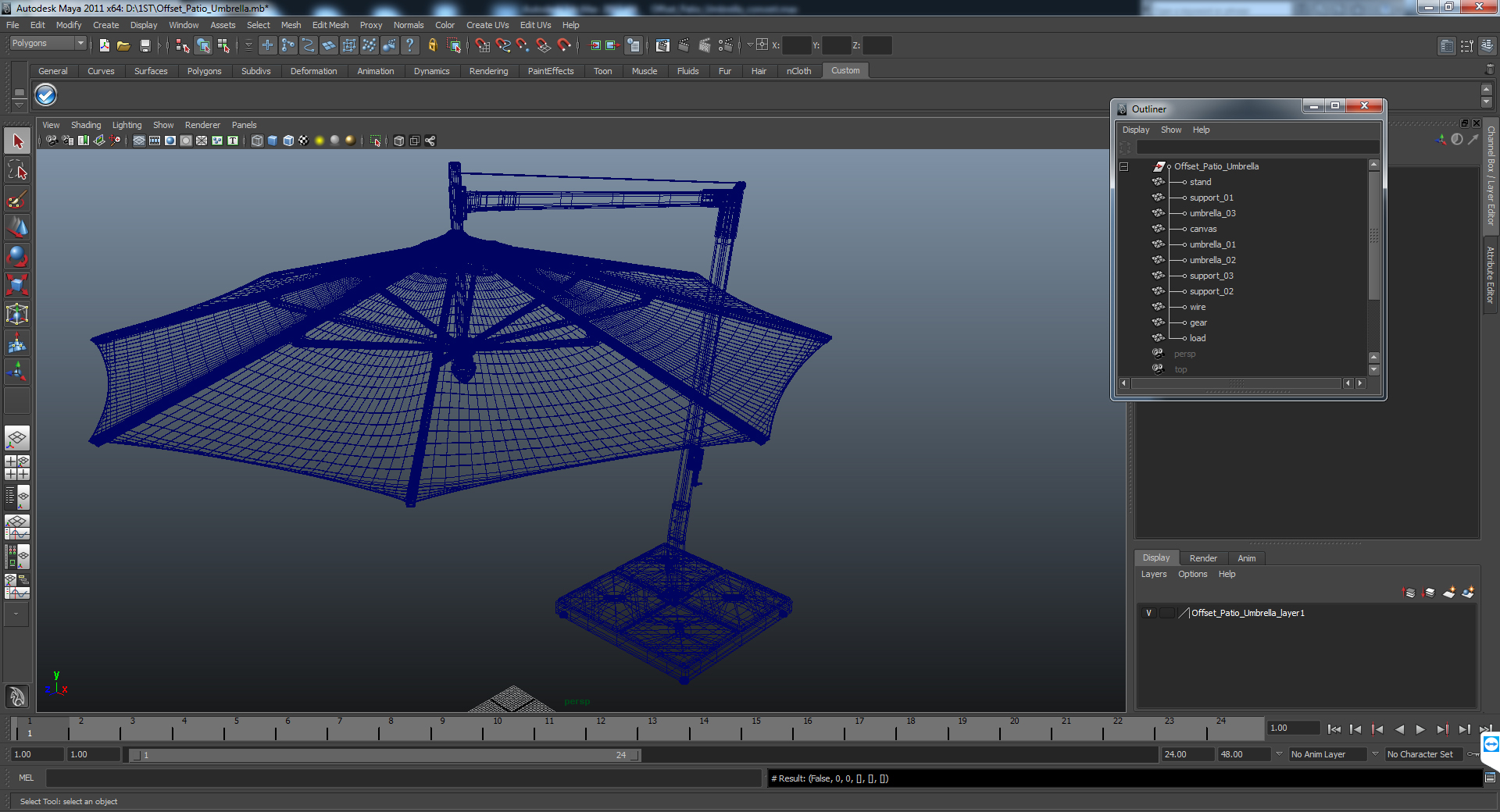Create a new empty display layer
Viewport: 1500px width, 812px height.
tap(1449, 593)
